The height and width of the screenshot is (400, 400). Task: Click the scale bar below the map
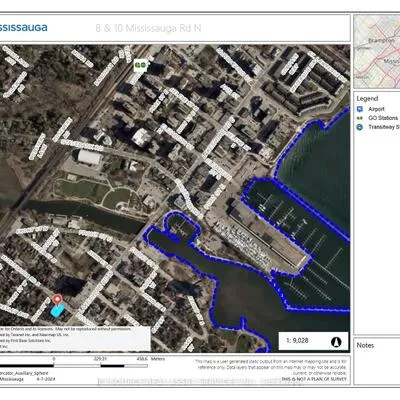tap(74, 366)
